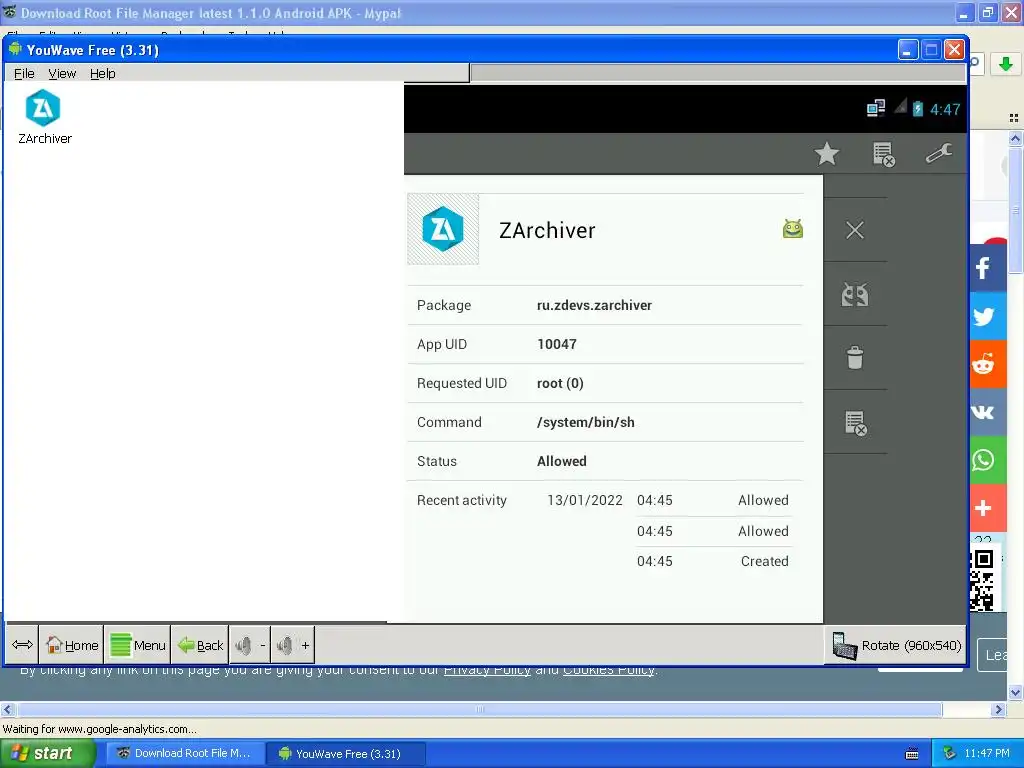The image size is (1024, 768).
Task: Open the logs list icon in top toolbar
Action: tap(883, 154)
